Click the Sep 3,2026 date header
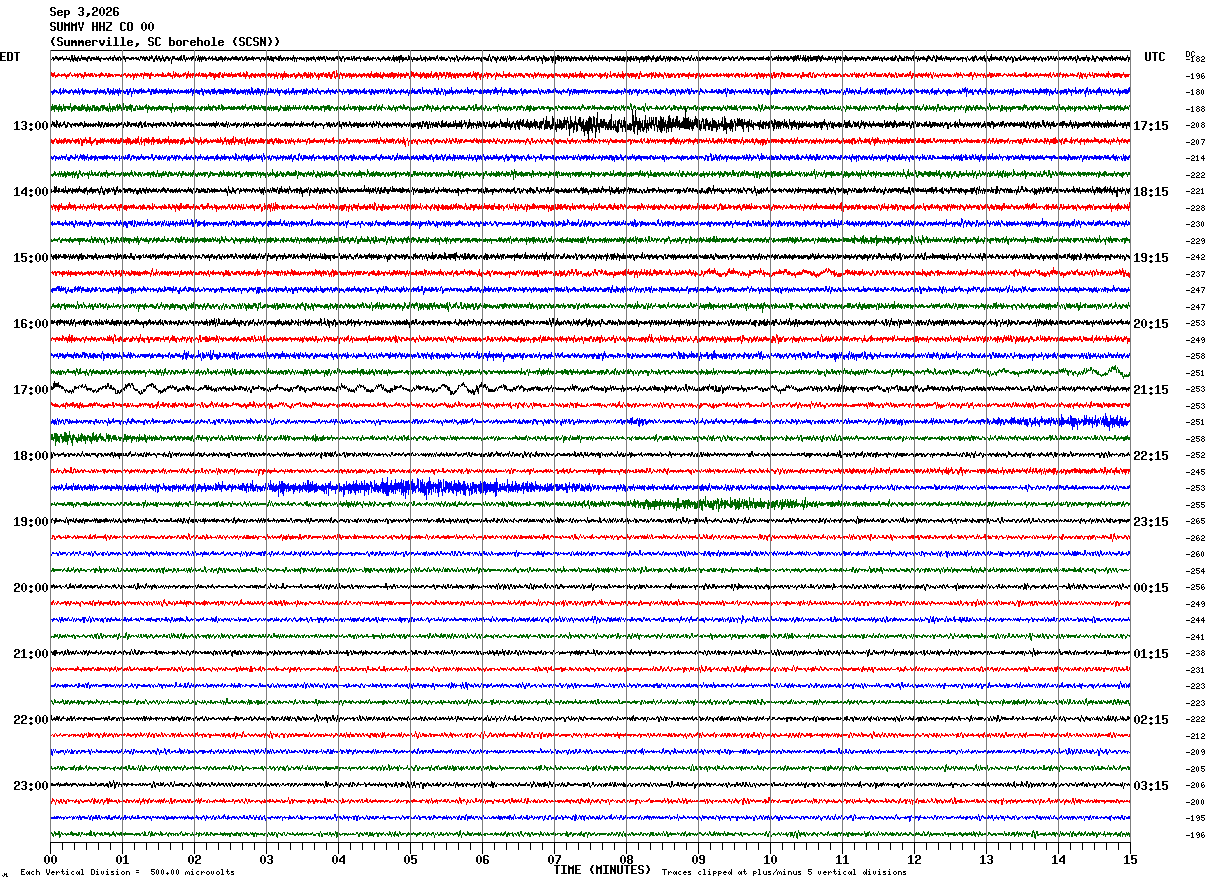 tap(84, 12)
